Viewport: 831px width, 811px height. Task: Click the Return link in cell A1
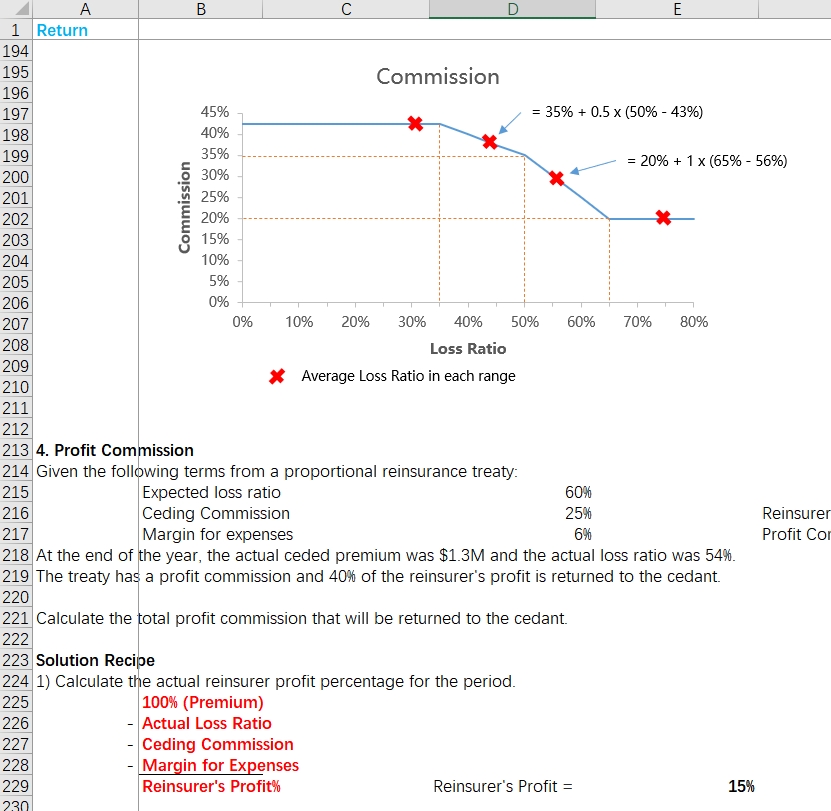click(62, 30)
